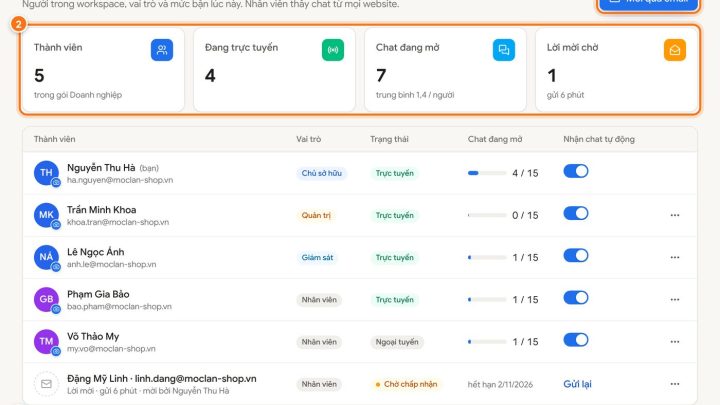The width and height of the screenshot is (720, 405).
Task: Click the Nhân viên badge for Võ Thảo My
Action: pos(319,342)
